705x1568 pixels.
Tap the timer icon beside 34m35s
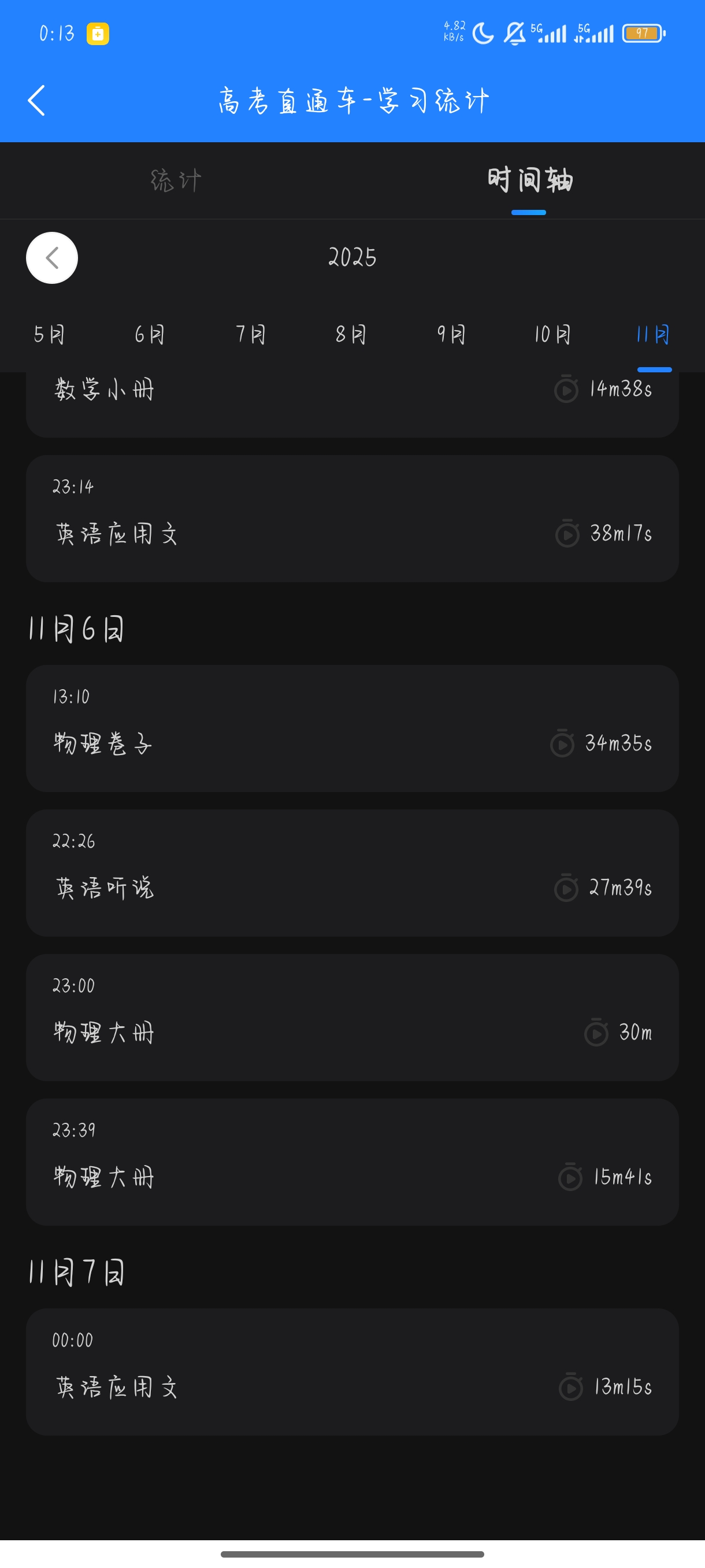(x=562, y=743)
